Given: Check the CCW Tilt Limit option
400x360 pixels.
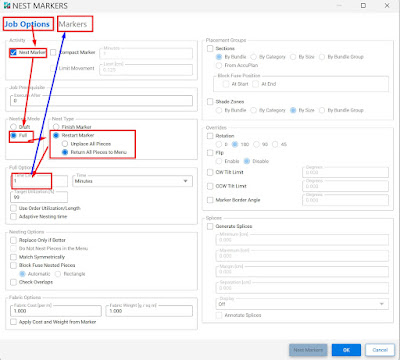Looking at the screenshot, I should (x=210, y=186).
